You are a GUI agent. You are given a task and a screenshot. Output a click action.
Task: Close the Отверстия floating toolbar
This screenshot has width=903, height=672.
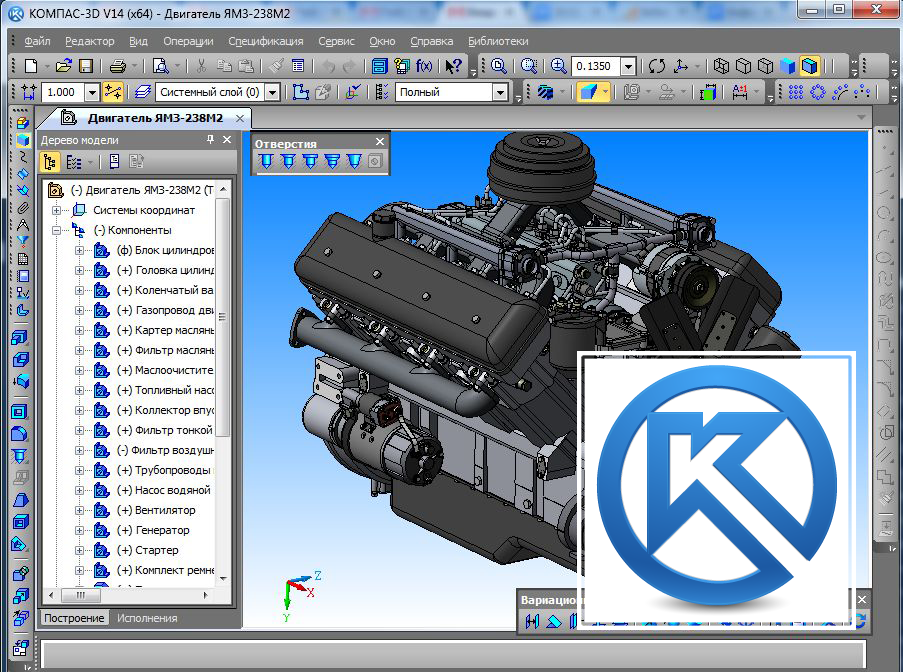tap(380, 143)
